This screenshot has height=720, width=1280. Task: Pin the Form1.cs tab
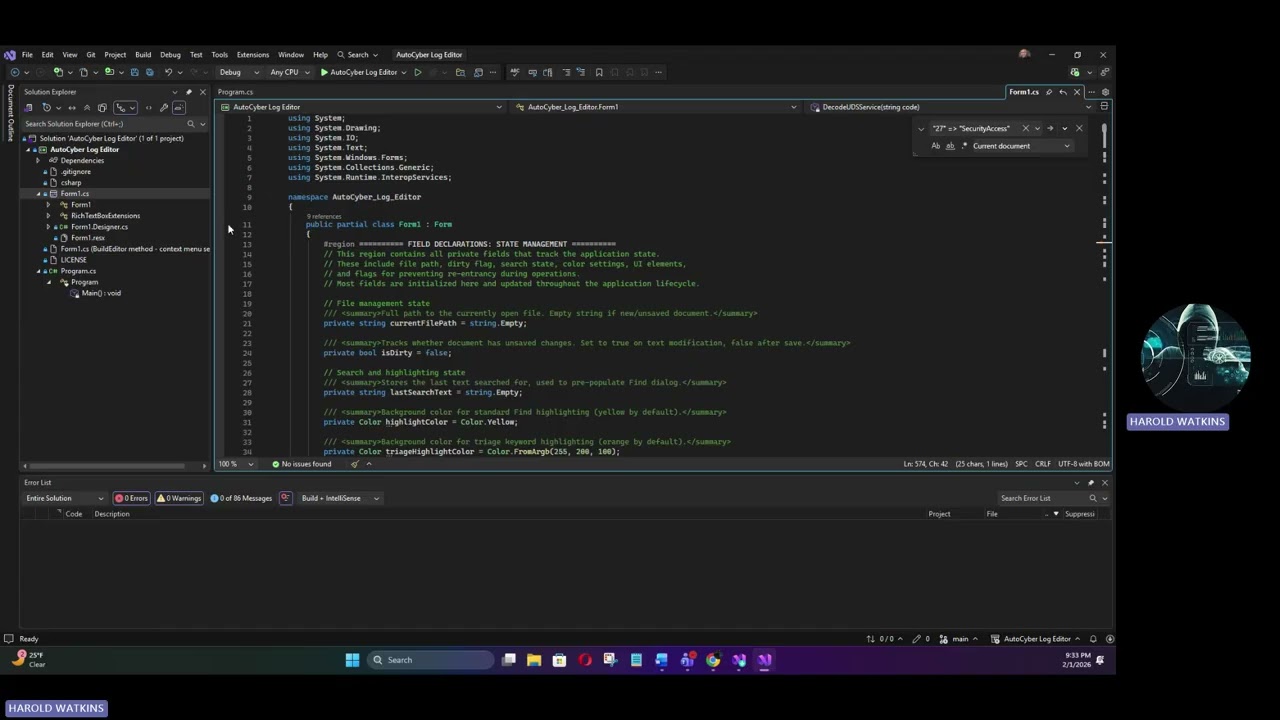(1049, 92)
